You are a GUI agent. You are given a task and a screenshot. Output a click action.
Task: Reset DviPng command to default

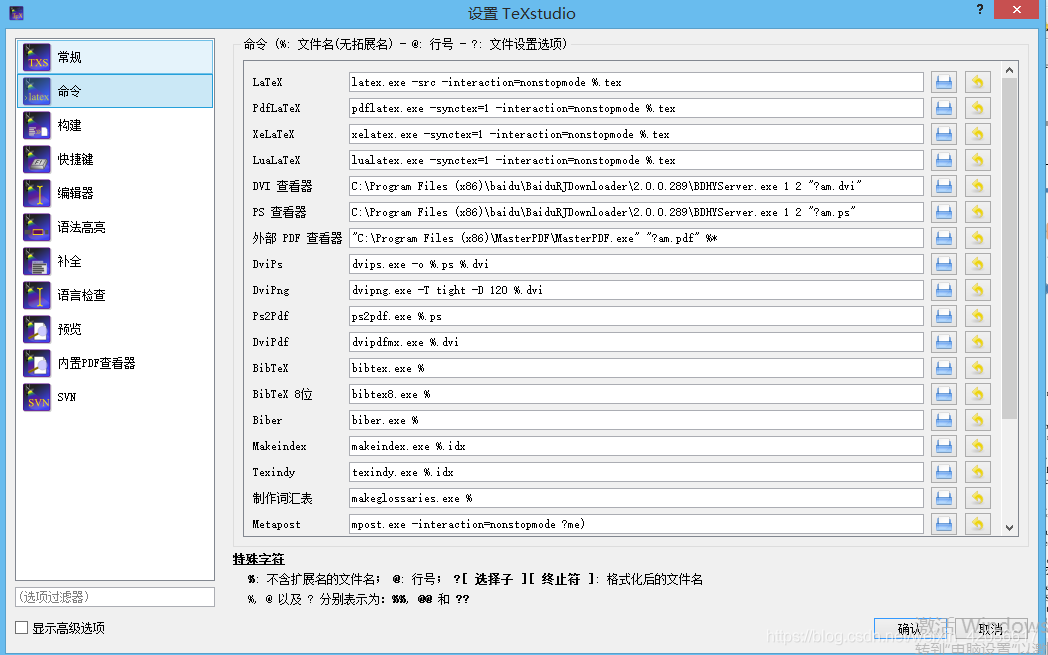click(x=977, y=290)
